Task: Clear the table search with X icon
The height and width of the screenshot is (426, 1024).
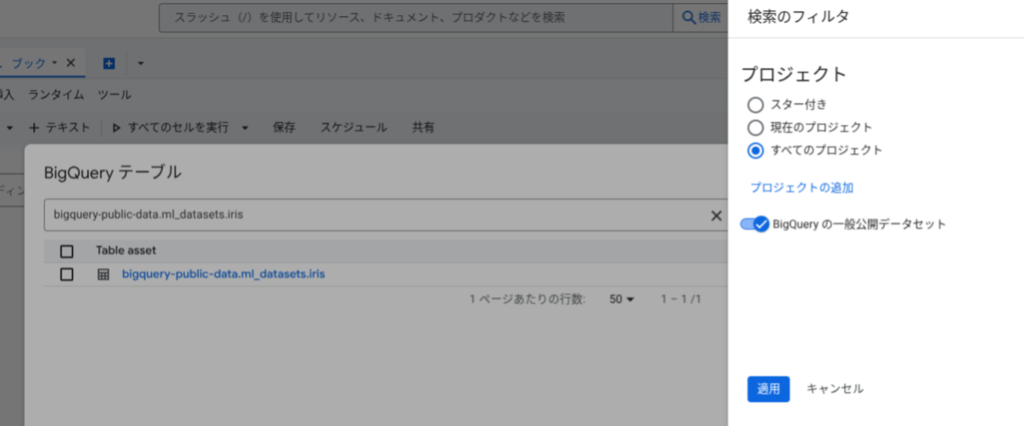Action: click(x=716, y=216)
